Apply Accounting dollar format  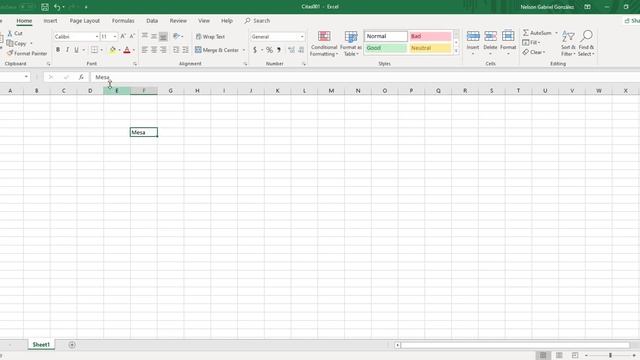point(255,50)
